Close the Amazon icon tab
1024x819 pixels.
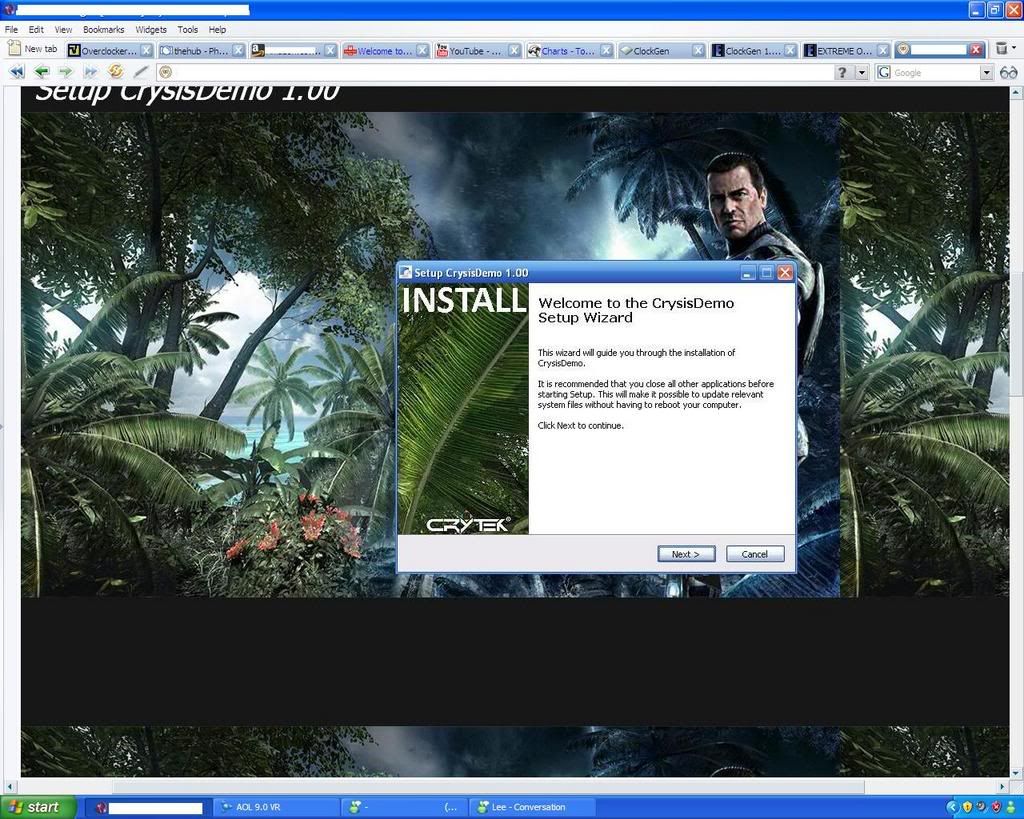pyautogui.click(x=330, y=50)
